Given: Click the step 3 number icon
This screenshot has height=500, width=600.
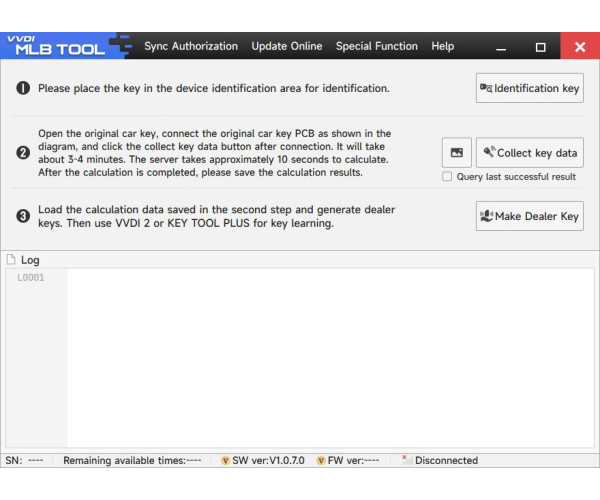Looking at the screenshot, I should coord(23,216).
